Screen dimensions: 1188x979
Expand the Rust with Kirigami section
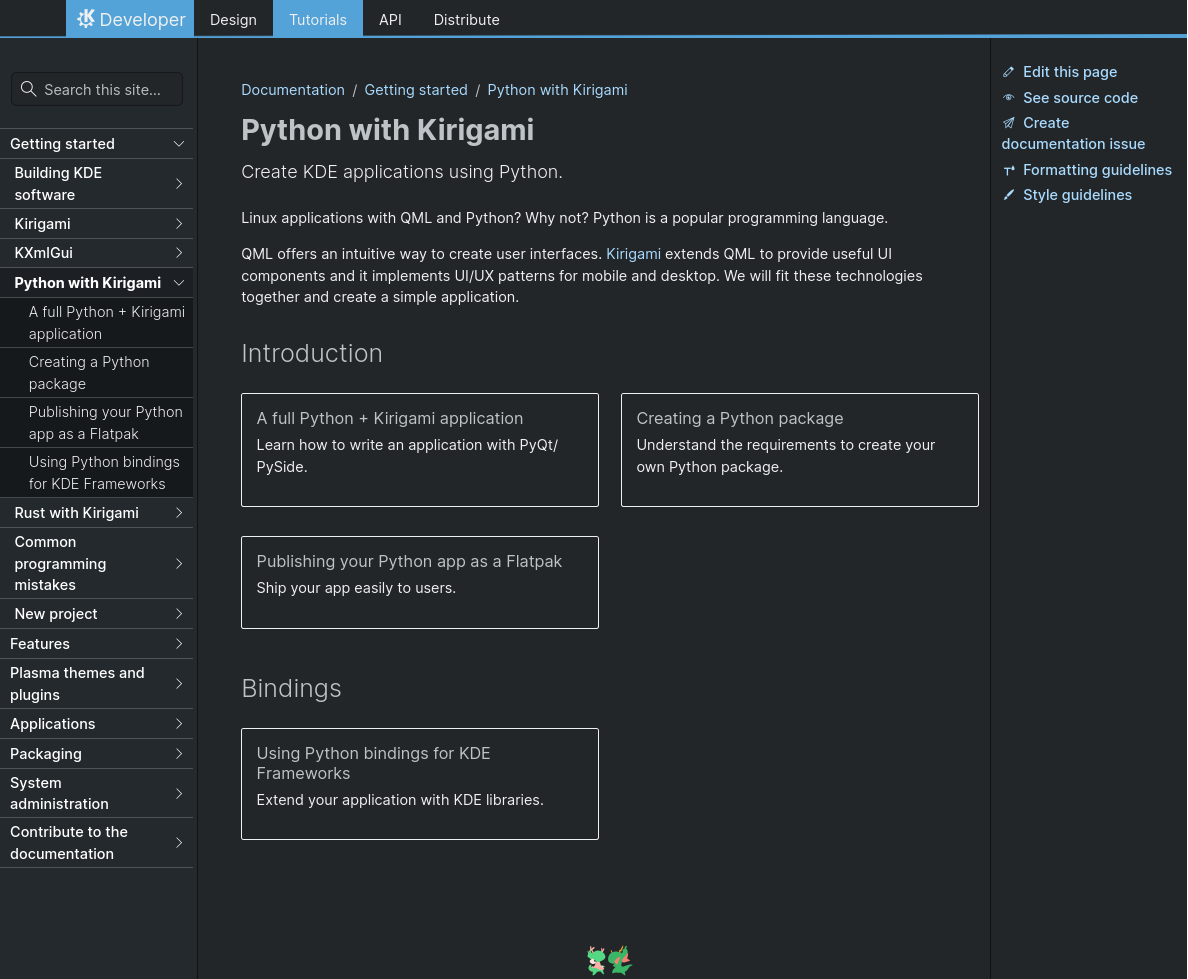click(x=179, y=513)
